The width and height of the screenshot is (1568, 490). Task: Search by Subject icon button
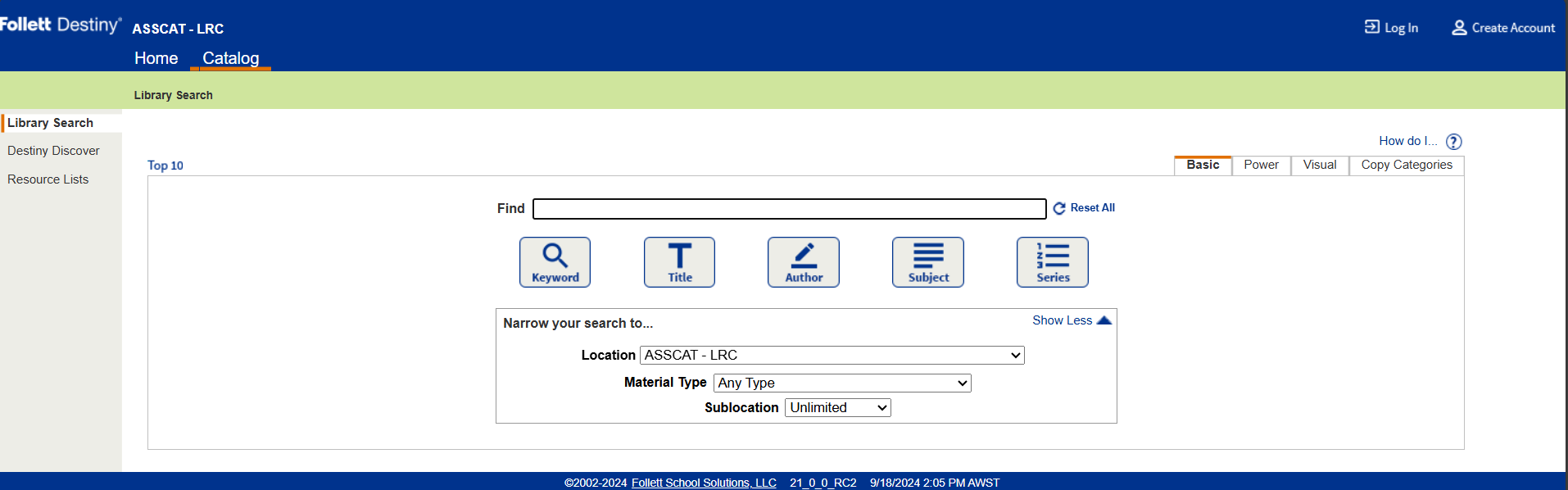[x=928, y=262]
